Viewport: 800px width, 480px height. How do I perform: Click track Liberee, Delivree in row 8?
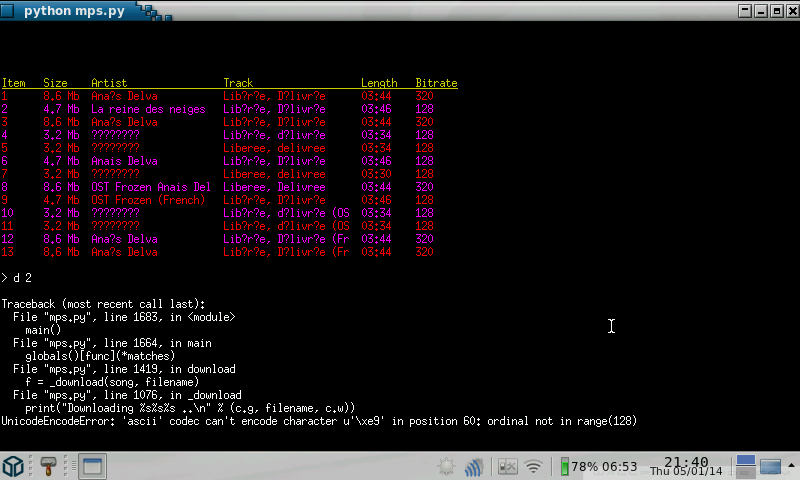pyautogui.click(x=274, y=187)
